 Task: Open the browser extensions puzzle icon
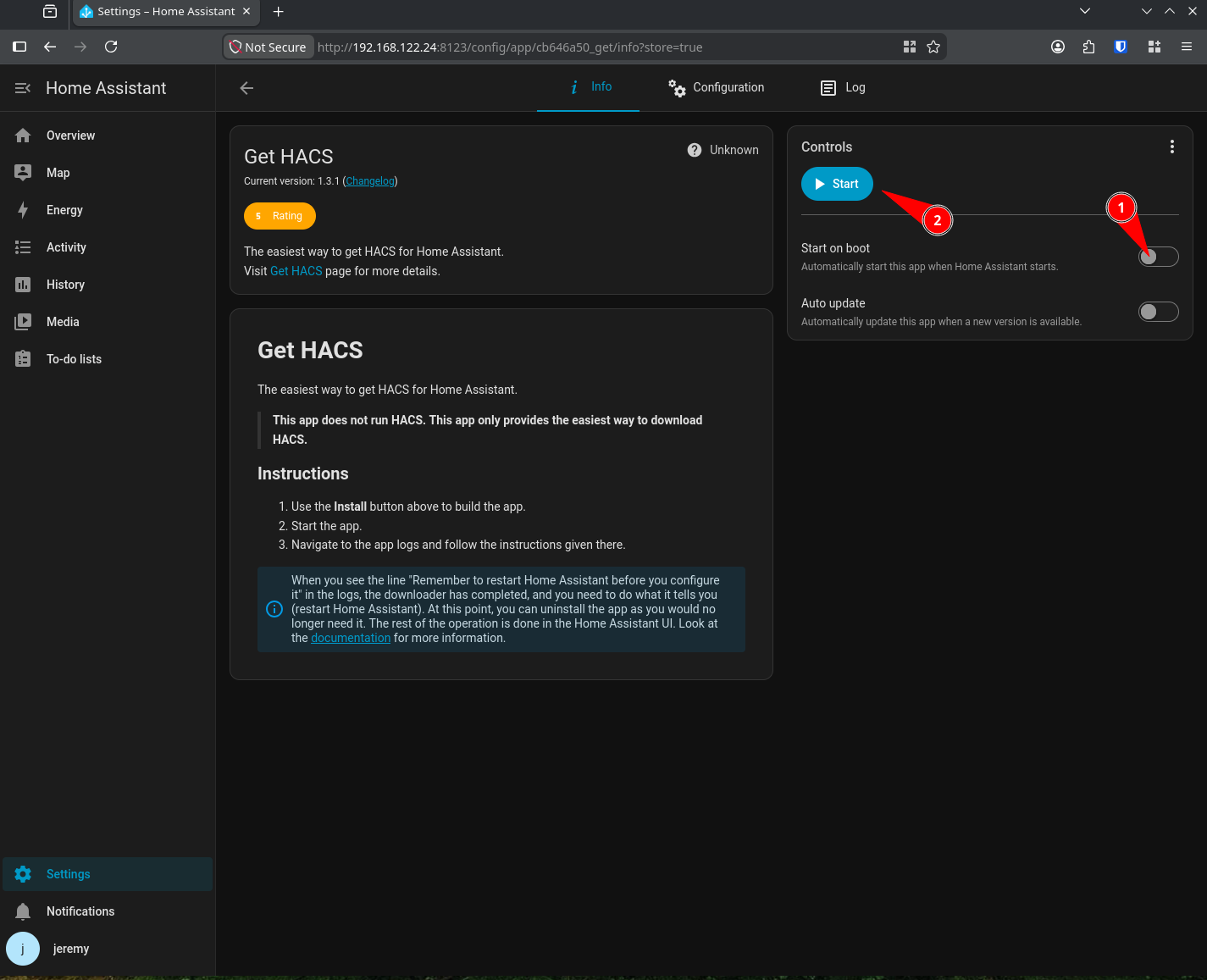(1088, 47)
